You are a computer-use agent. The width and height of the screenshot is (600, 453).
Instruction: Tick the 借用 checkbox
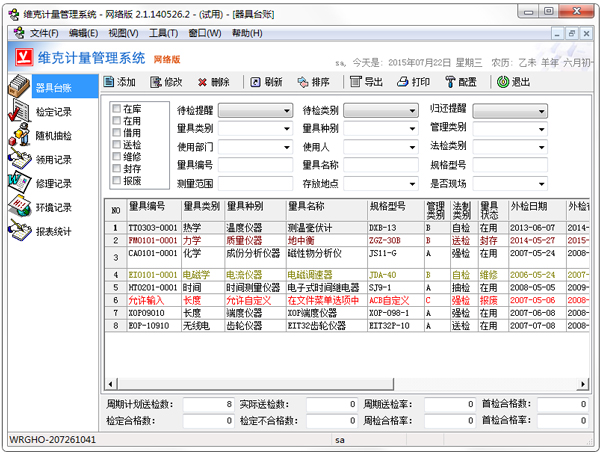click(x=117, y=132)
